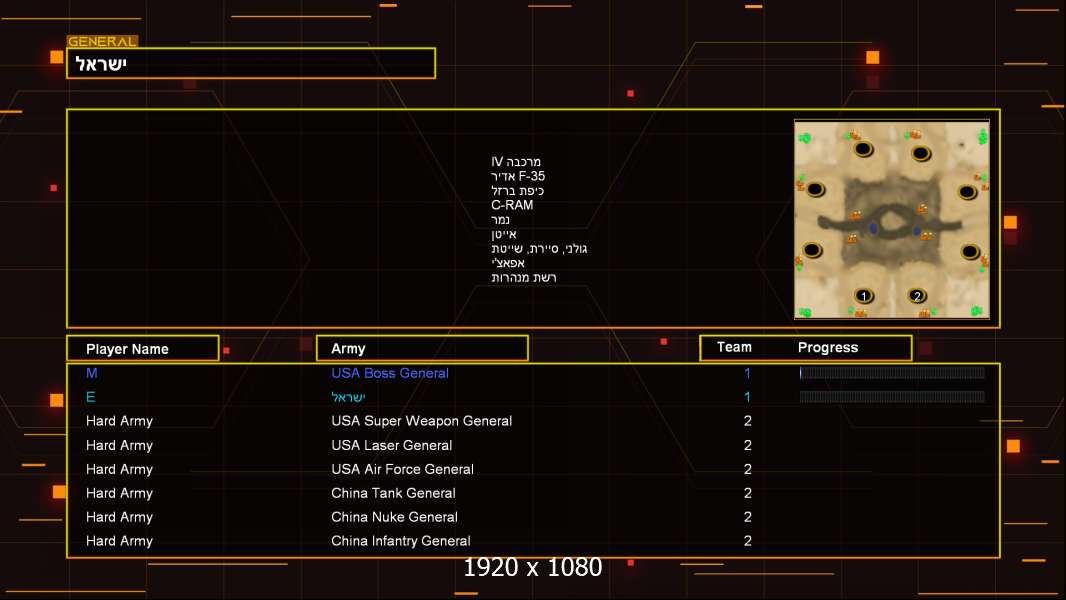Click the ישראל general name field

coord(251,63)
